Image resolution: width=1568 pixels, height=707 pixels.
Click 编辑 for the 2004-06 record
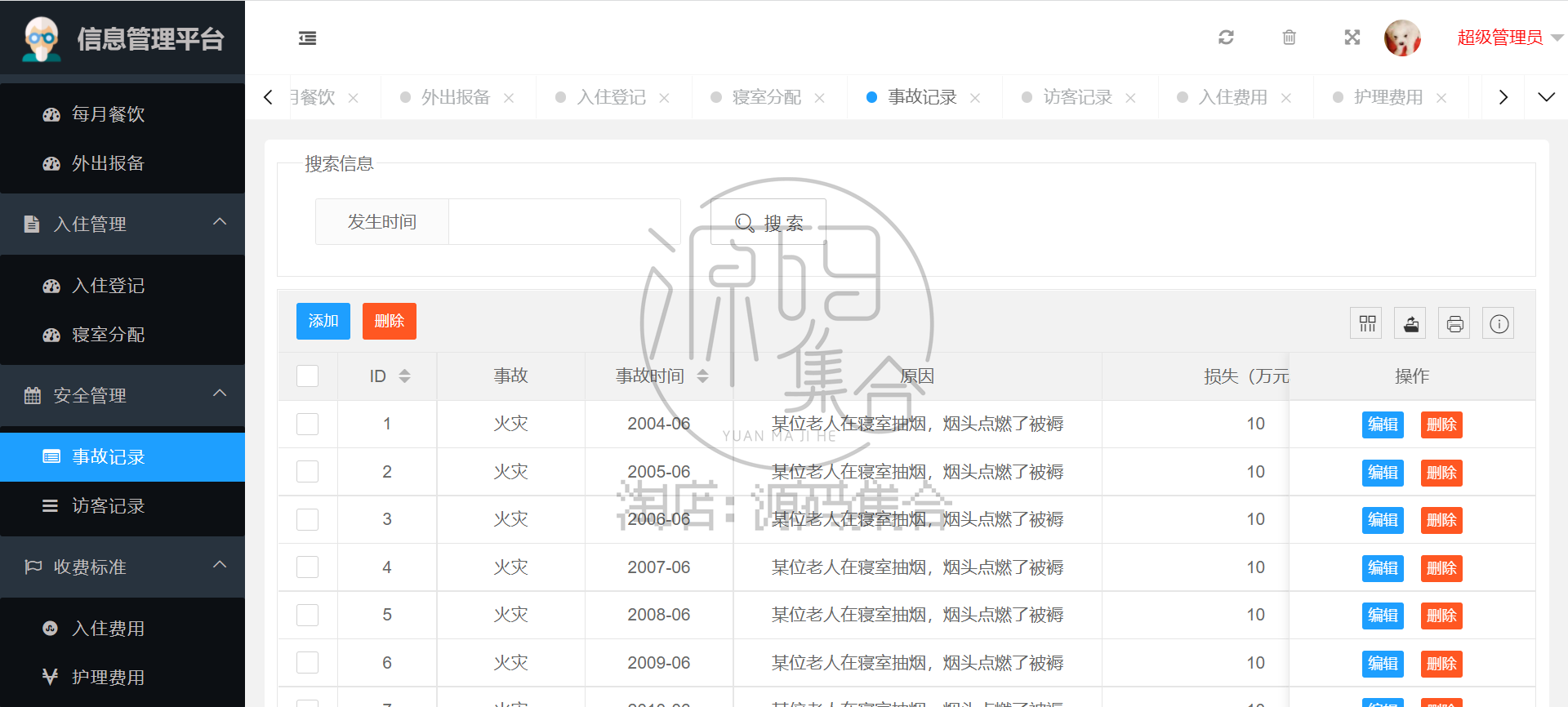(1383, 425)
